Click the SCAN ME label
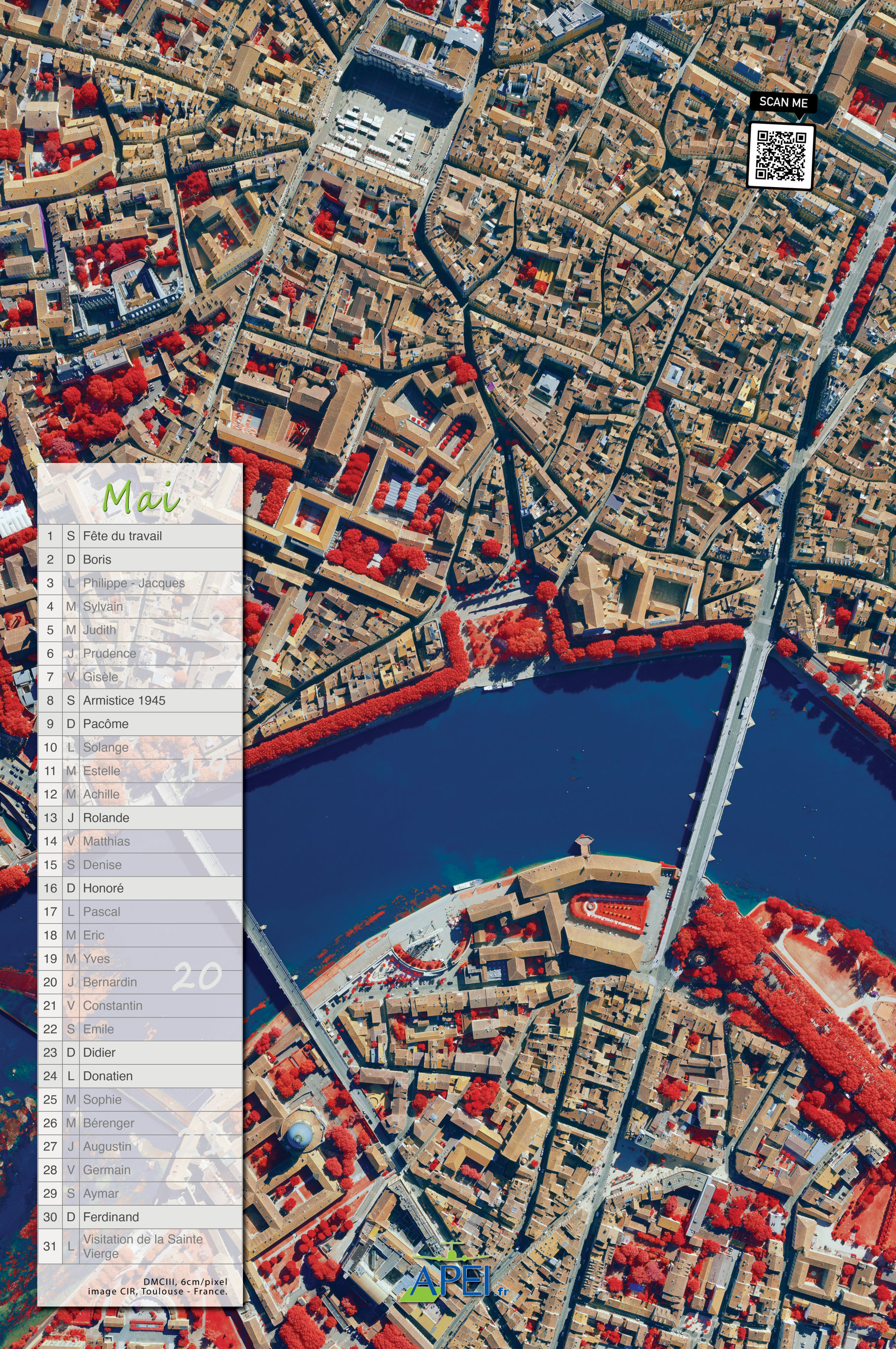This screenshot has width=896, height=1349. pyautogui.click(x=784, y=102)
